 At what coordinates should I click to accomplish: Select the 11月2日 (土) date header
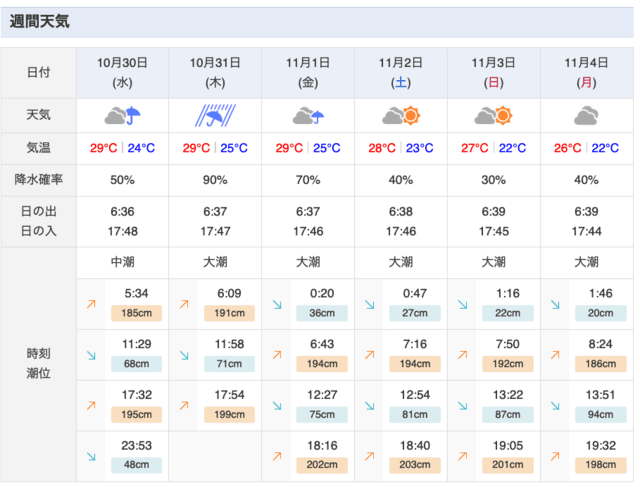(x=401, y=72)
